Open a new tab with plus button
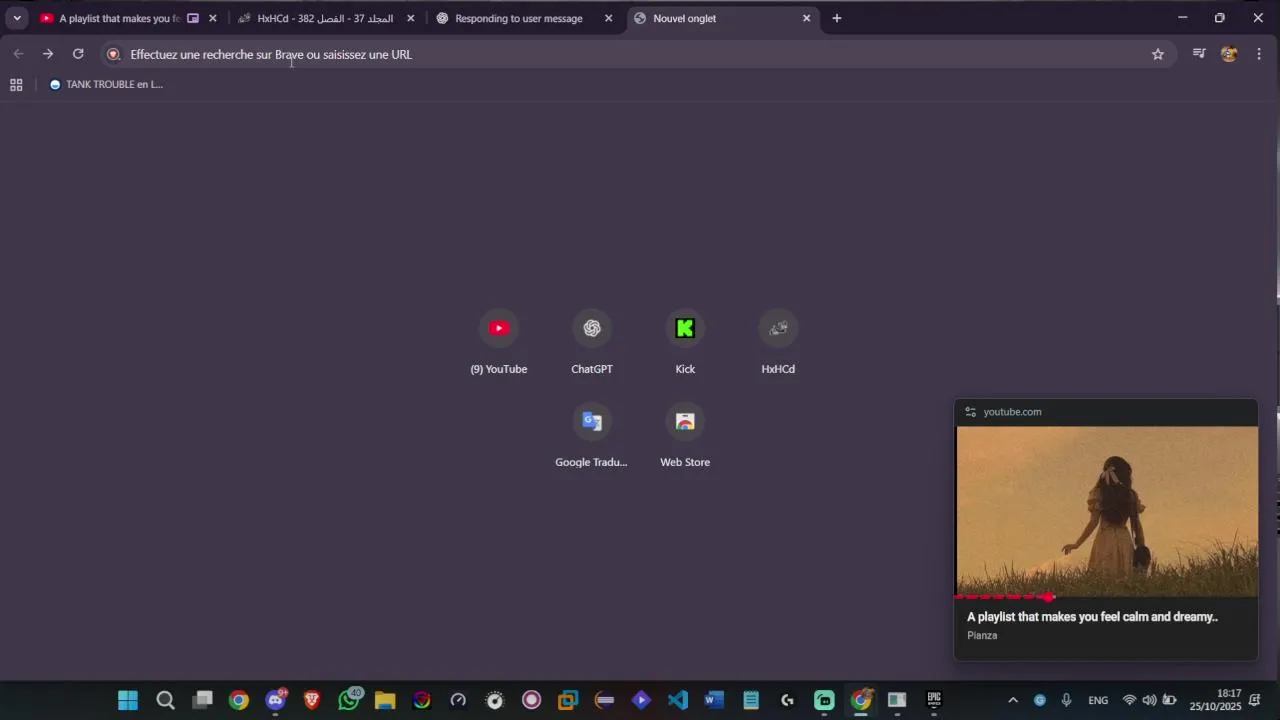 (x=837, y=18)
